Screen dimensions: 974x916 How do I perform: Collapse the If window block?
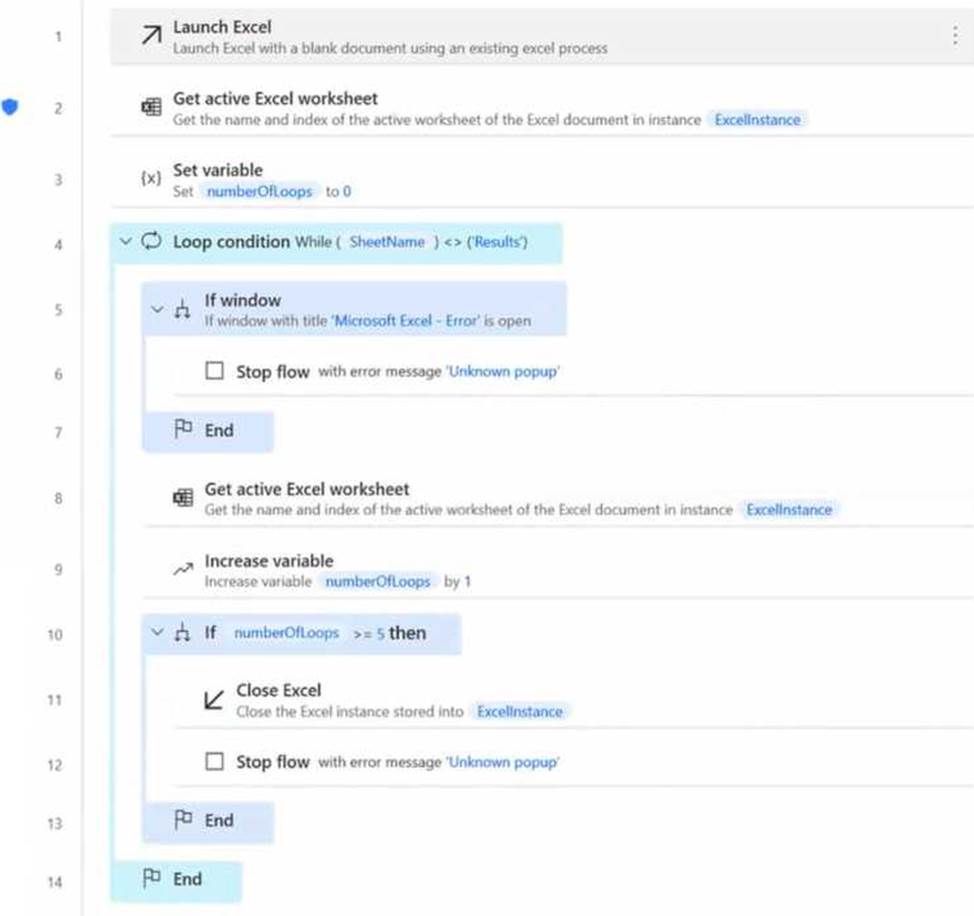click(x=157, y=309)
